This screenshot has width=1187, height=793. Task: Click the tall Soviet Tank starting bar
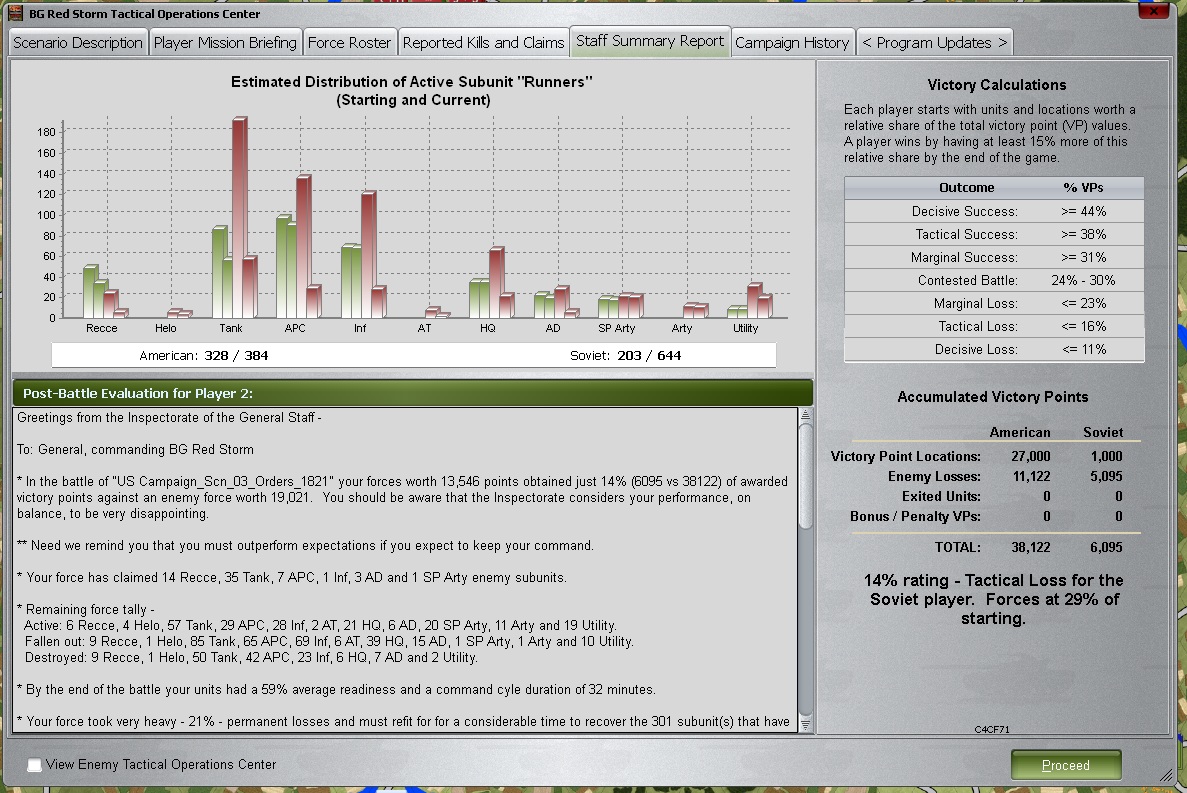pos(239,217)
